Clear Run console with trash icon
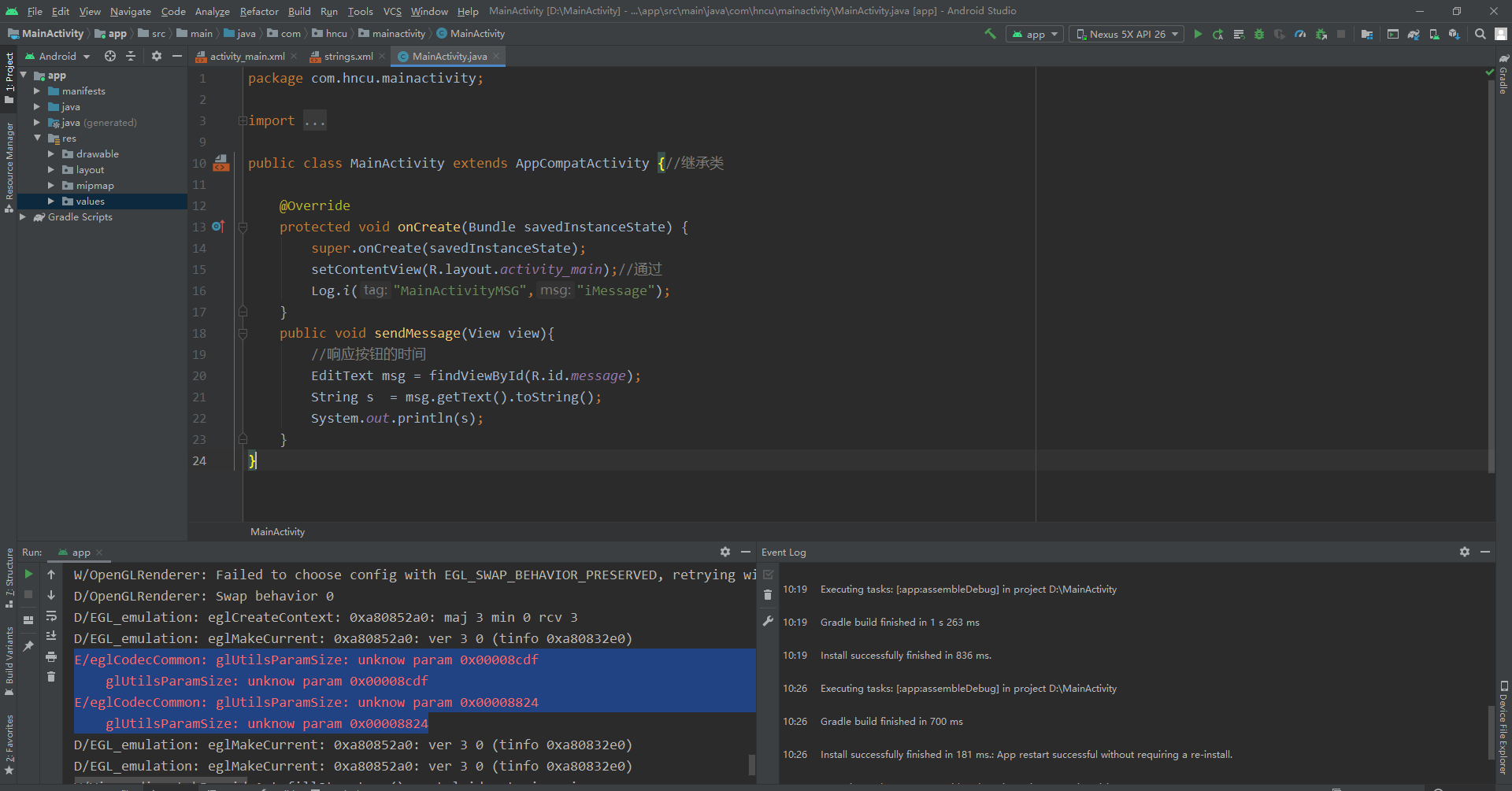 point(51,677)
